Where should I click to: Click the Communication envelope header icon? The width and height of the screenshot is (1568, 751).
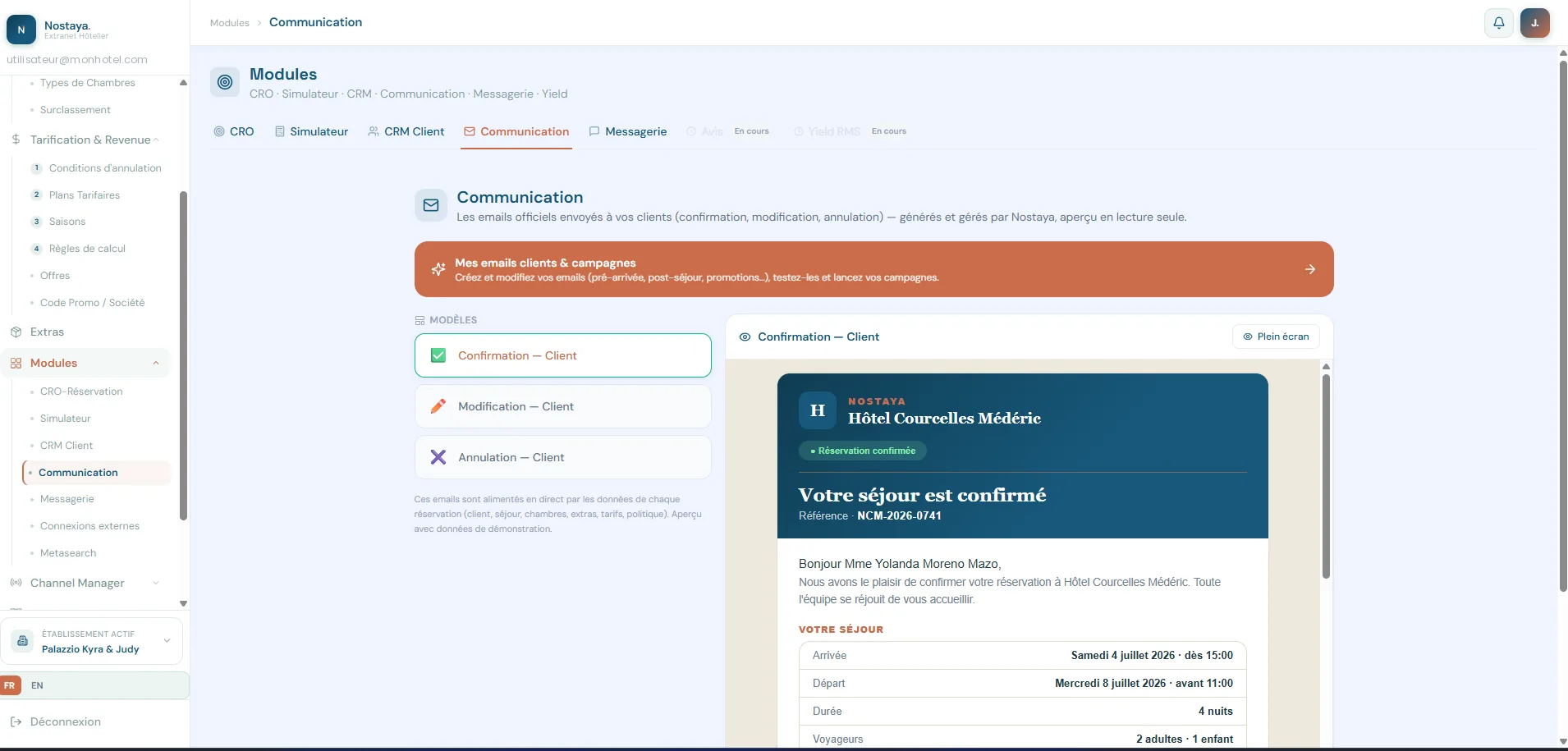click(x=431, y=205)
